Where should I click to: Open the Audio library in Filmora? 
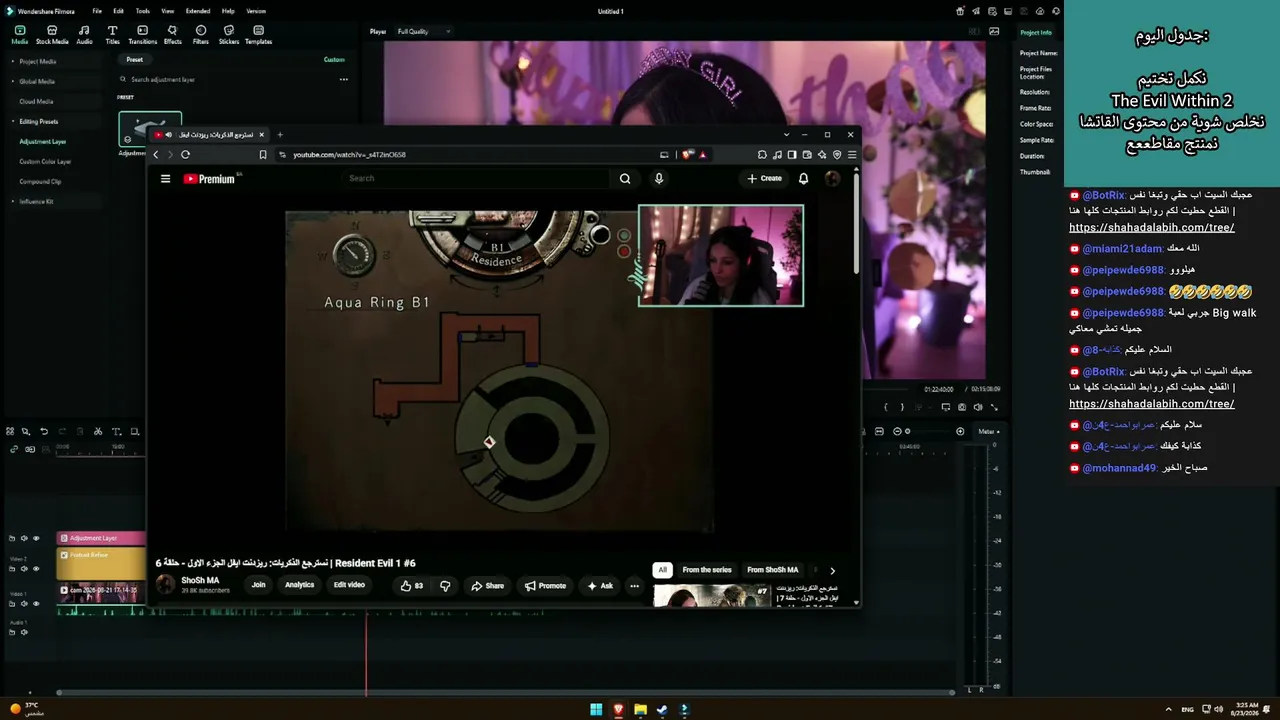[x=84, y=35]
